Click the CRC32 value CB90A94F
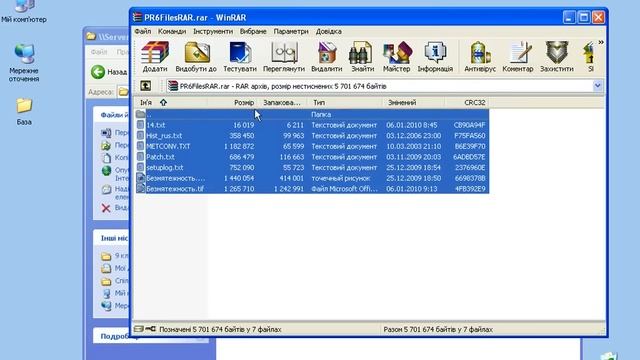640x360 pixels. (x=469, y=125)
